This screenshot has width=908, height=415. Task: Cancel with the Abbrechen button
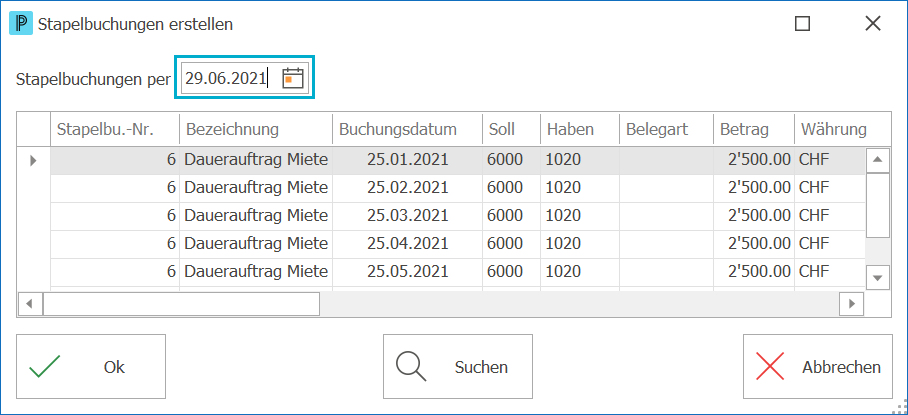coord(818,366)
